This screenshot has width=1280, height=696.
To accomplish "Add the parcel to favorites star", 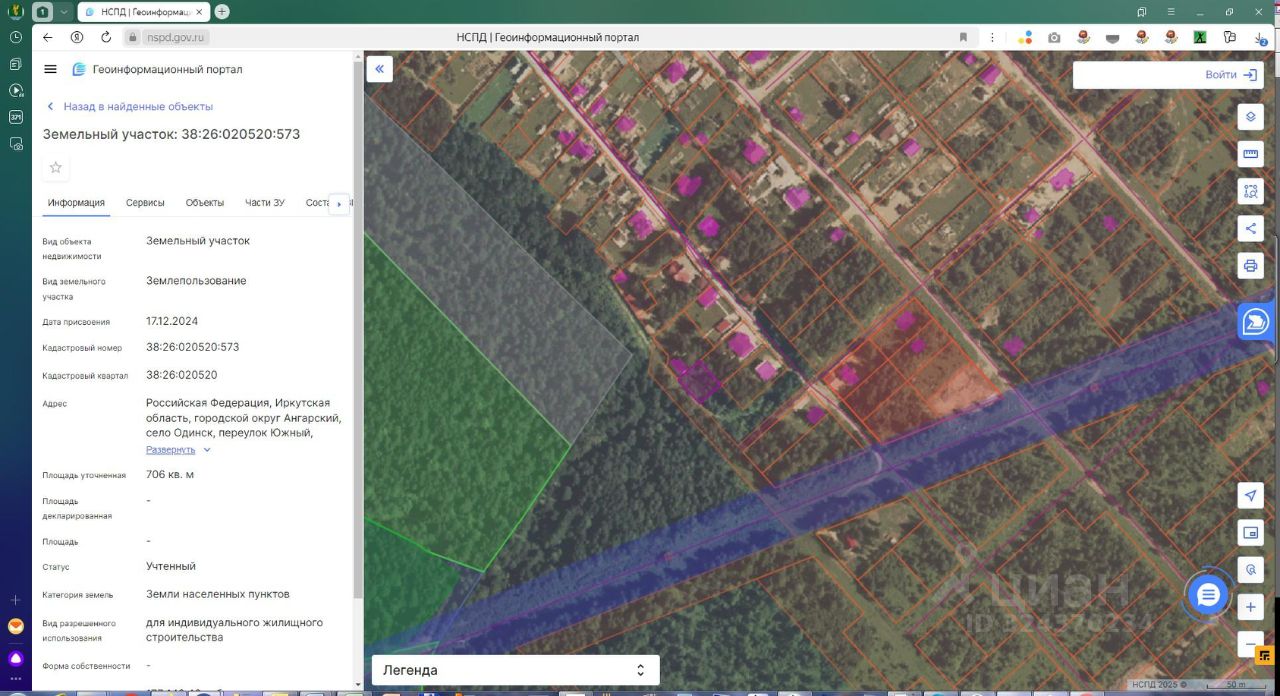I will pos(56,167).
